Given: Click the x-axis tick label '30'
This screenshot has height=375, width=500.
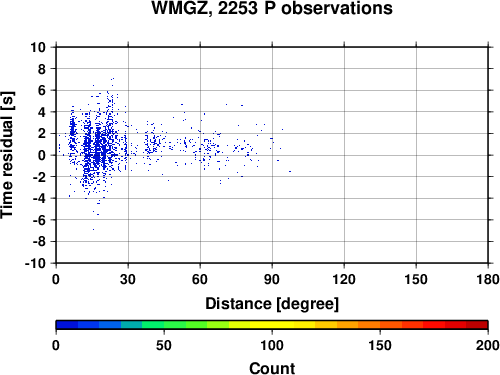Looking at the screenshot, I should [128, 279].
